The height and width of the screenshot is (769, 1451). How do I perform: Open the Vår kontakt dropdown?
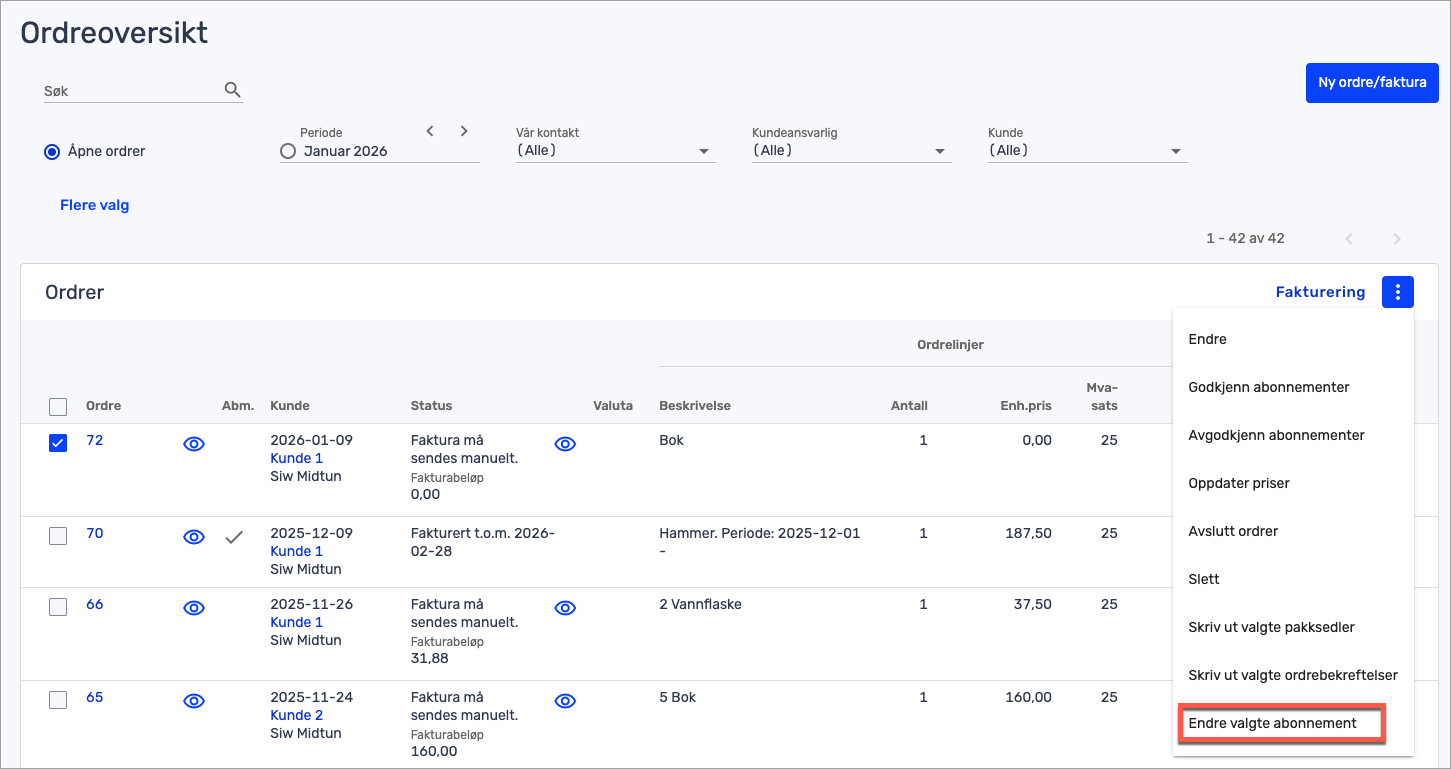tap(615, 151)
